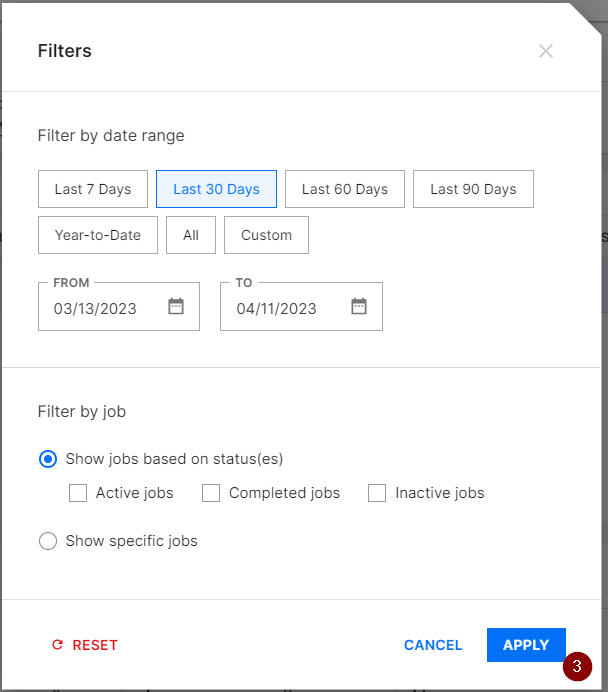Tick the Inactive jobs checkbox
Screen dimensions: 608x692
pos(377,493)
